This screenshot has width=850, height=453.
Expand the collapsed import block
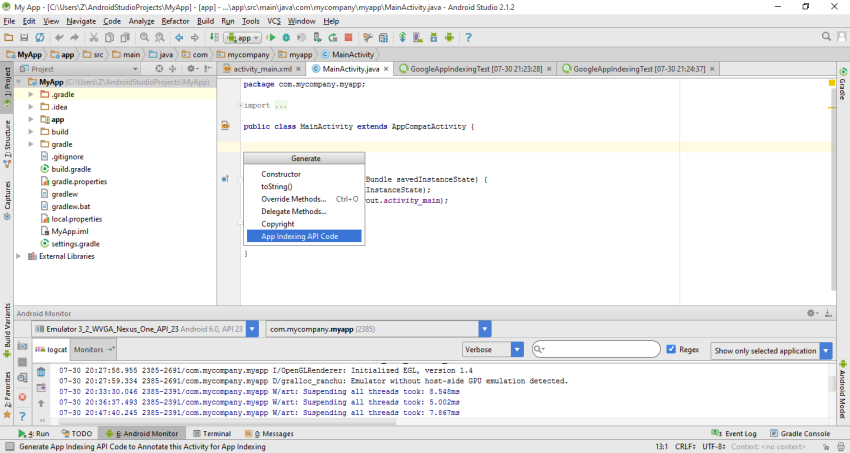click(240, 106)
